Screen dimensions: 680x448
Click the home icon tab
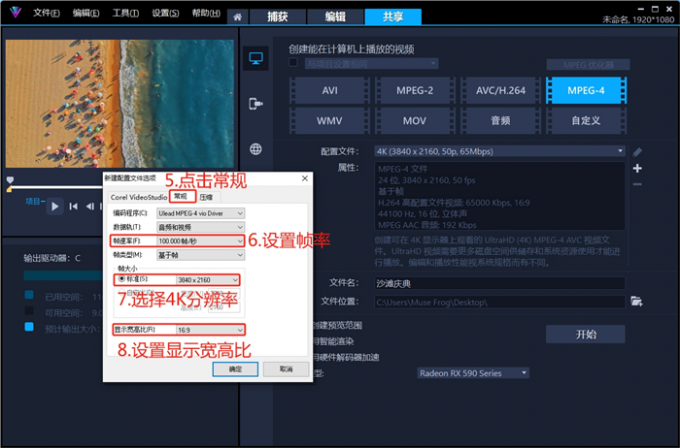pyautogui.click(x=237, y=17)
